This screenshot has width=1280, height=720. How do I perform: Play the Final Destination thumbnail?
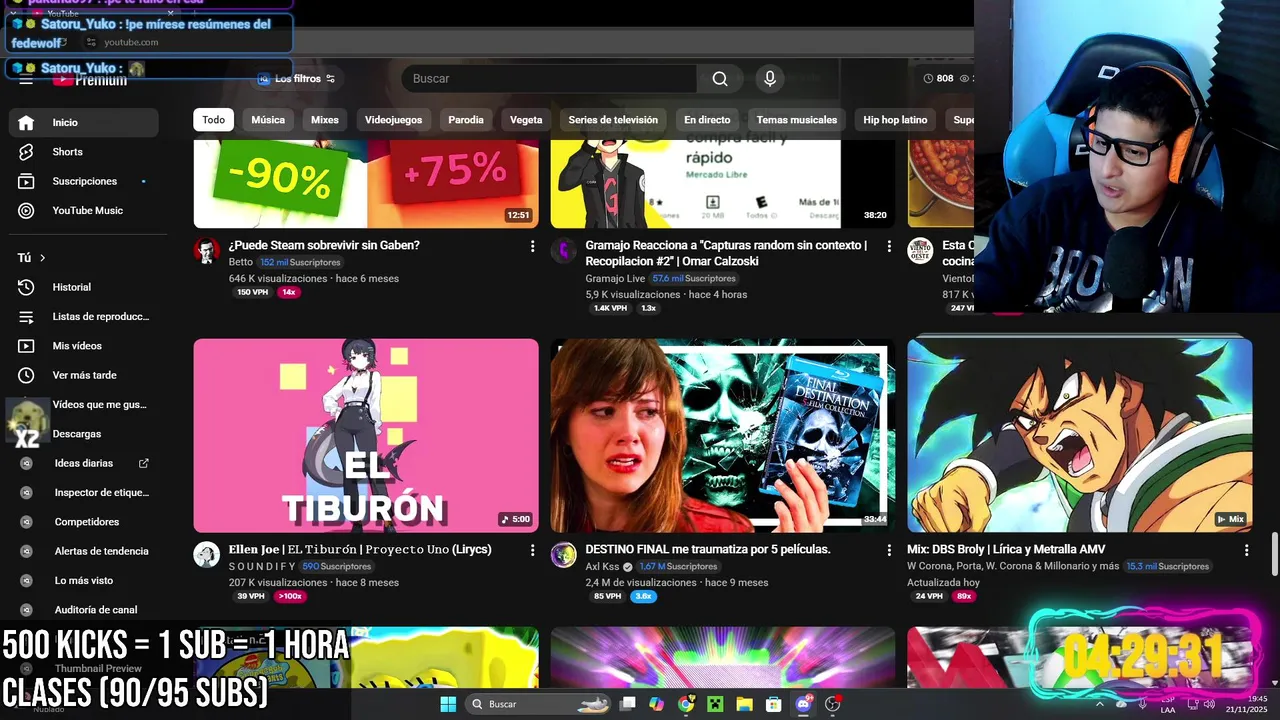pos(723,435)
